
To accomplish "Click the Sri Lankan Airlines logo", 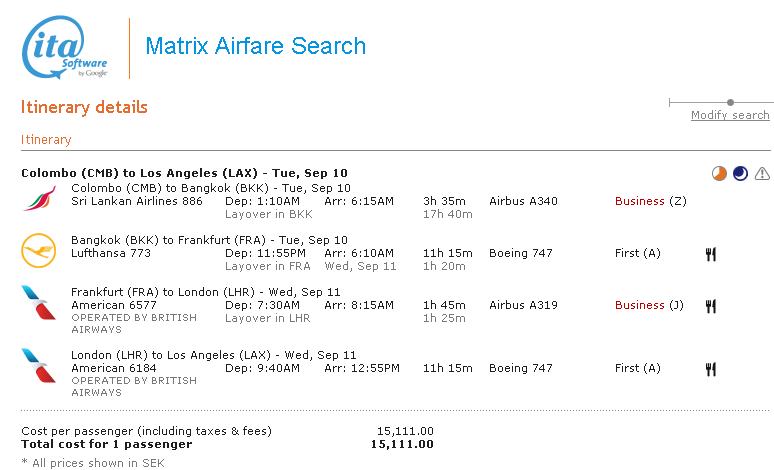I will point(38,197).
